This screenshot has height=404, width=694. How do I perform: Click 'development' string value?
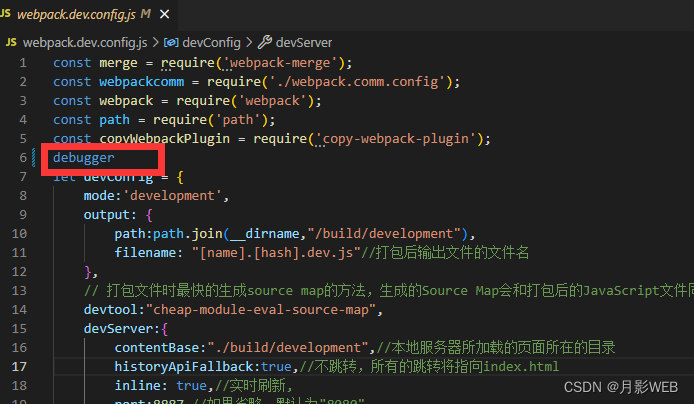point(172,196)
